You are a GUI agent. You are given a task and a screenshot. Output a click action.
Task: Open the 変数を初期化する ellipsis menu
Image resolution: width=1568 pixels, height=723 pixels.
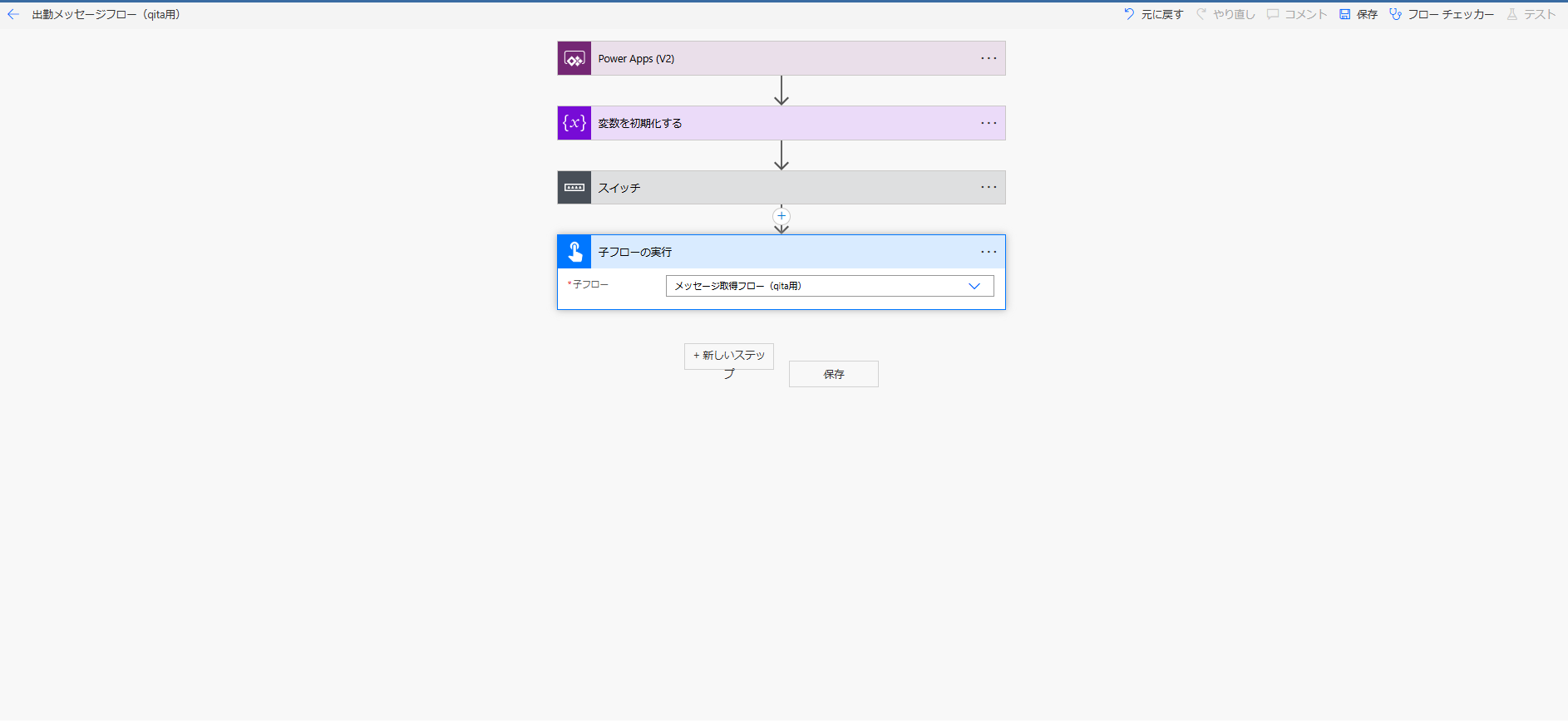pos(989,123)
